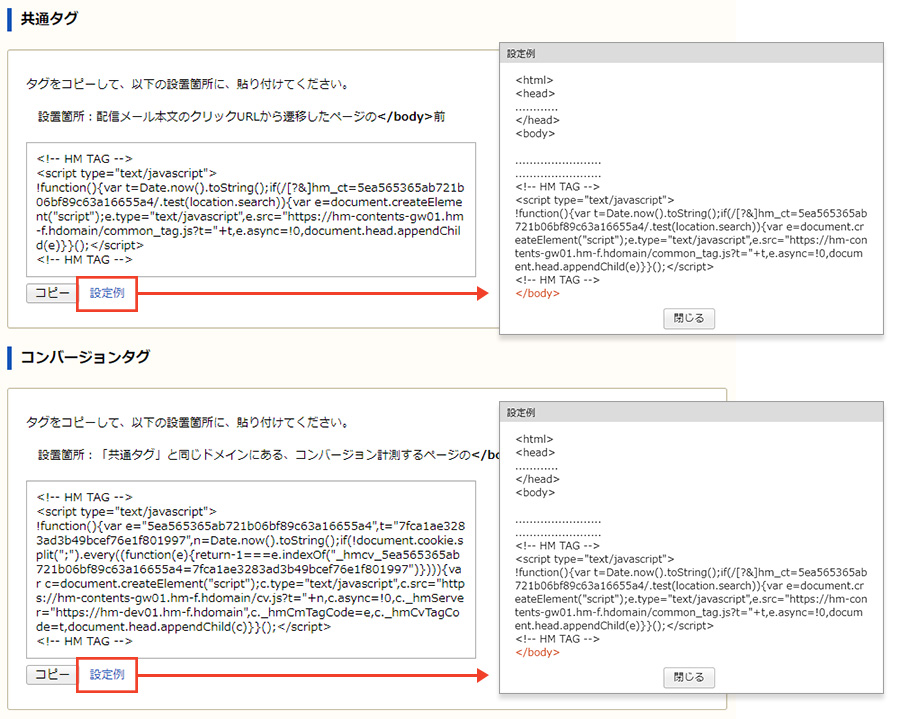The image size is (900, 719).
Task: Click <body> line in lower popup
Action: pyautogui.click(x=535, y=492)
